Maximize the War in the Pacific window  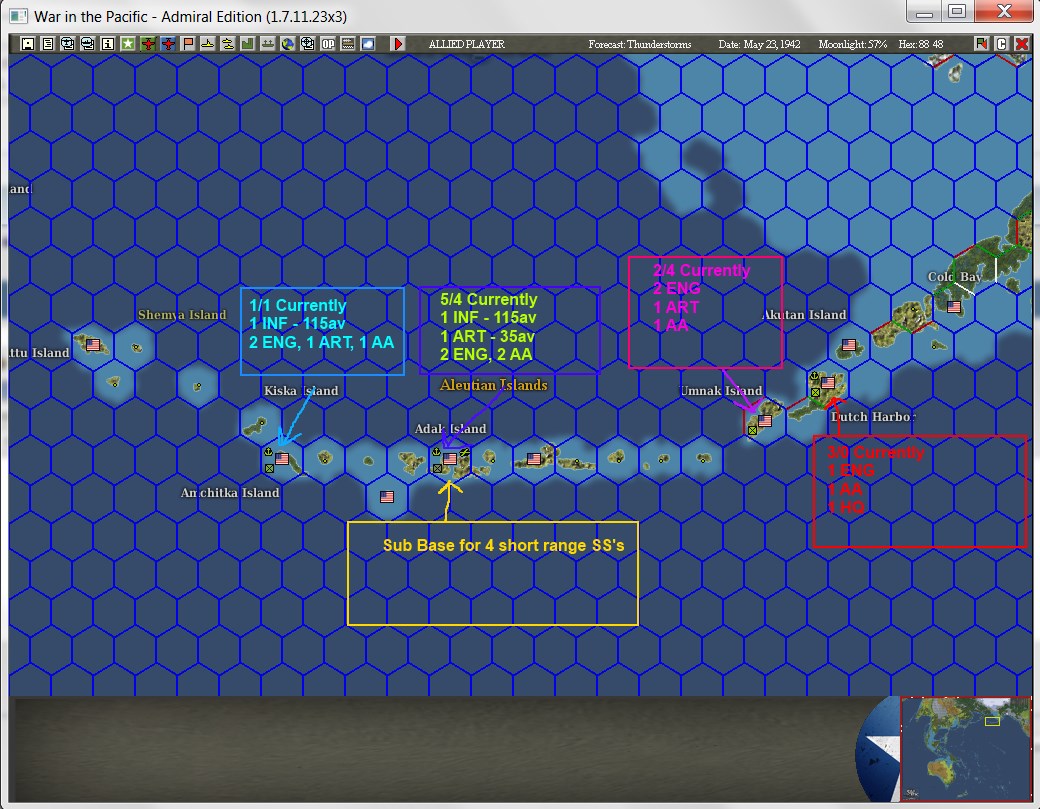pyautogui.click(x=956, y=11)
